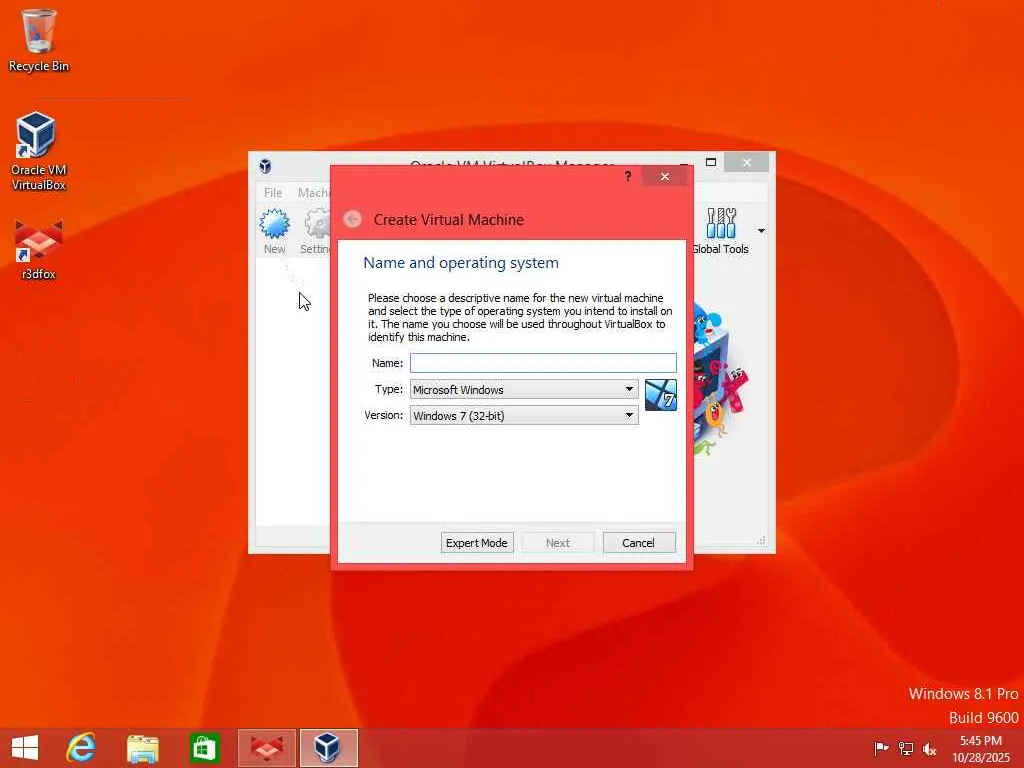Screen dimensions: 1024x768
Task: Open the File menu in VirtualBox Manager
Action: pyautogui.click(x=273, y=193)
